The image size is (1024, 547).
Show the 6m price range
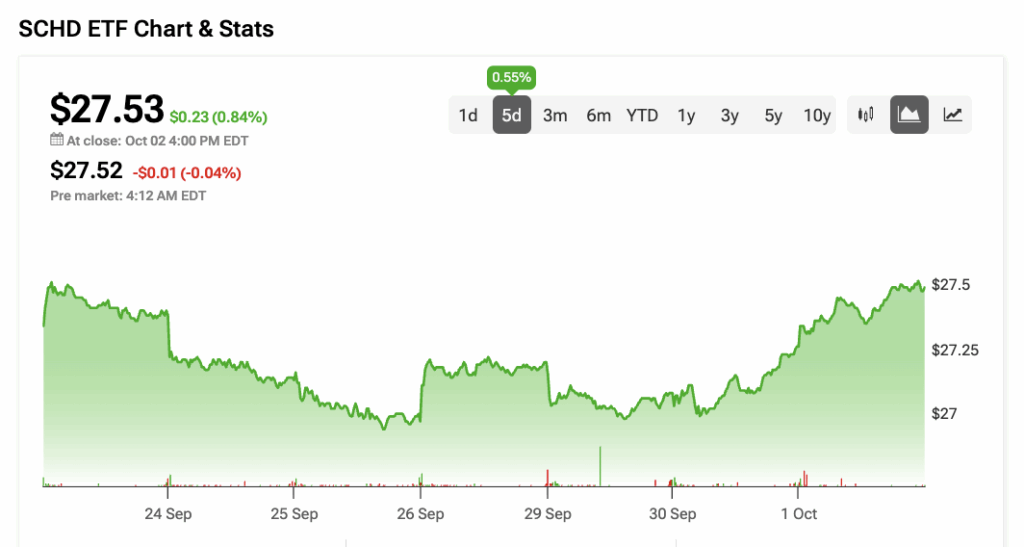598,115
